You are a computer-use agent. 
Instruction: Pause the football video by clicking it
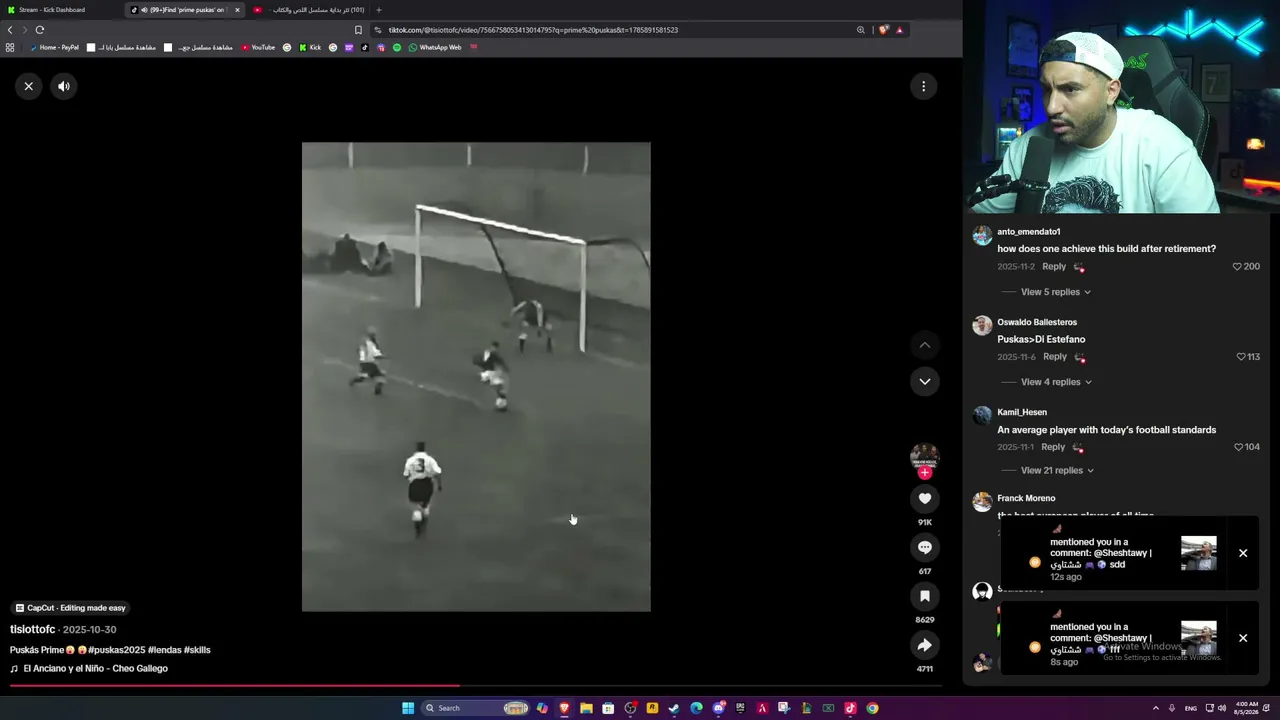click(476, 376)
